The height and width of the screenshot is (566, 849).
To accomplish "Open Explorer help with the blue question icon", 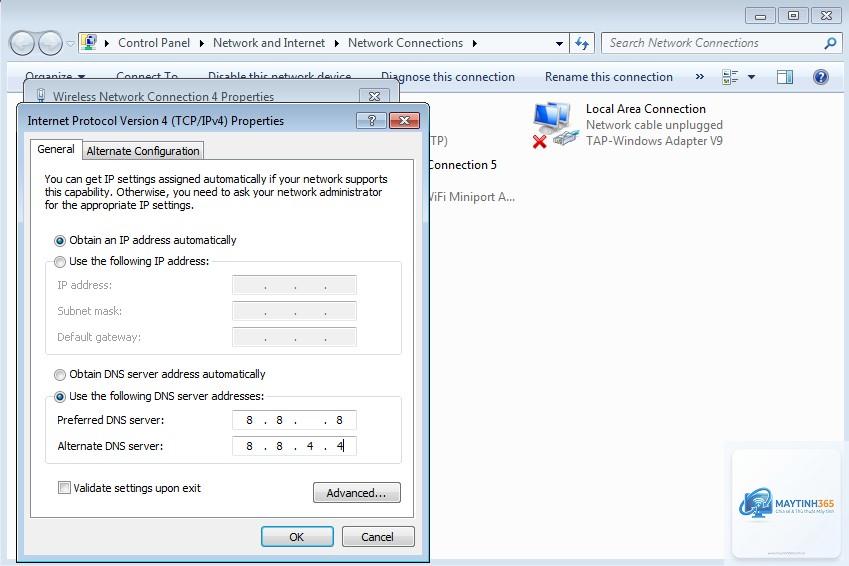I will pyautogui.click(x=821, y=77).
